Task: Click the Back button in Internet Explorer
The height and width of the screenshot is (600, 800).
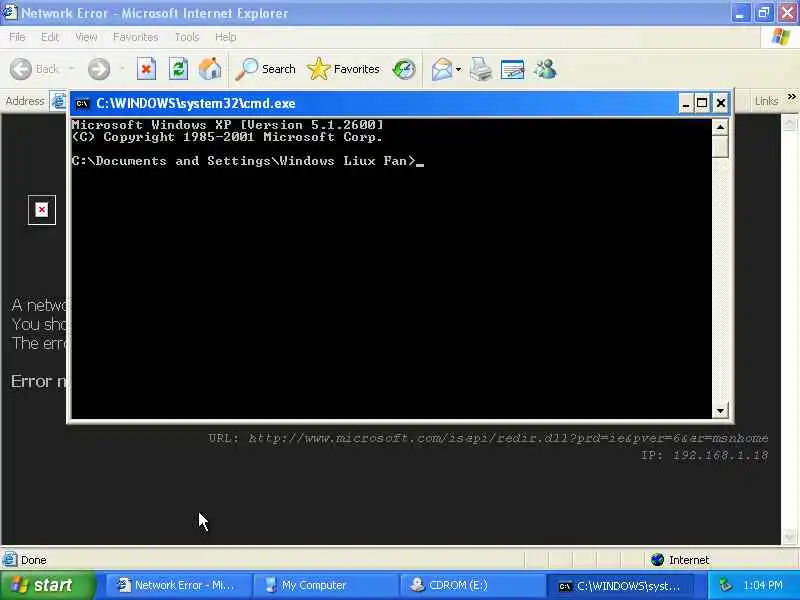Action: pos(34,69)
